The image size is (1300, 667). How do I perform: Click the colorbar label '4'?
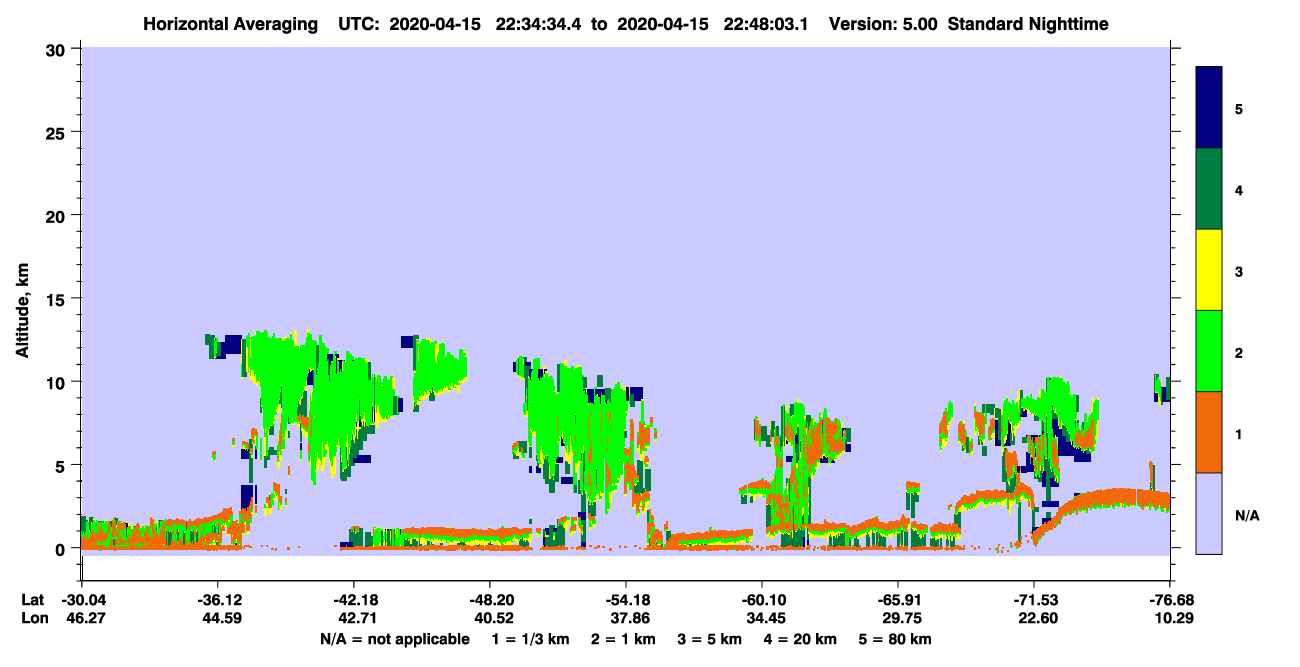pyautogui.click(x=1239, y=190)
